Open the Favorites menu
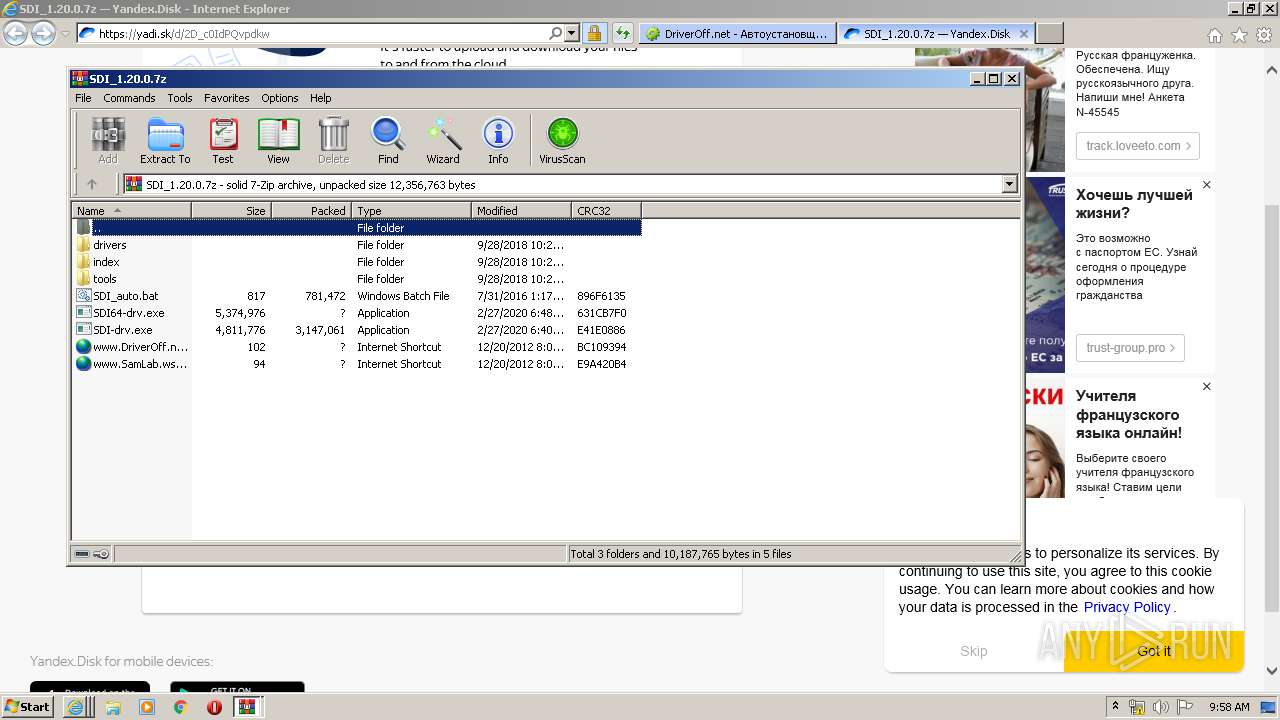 coord(227,98)
